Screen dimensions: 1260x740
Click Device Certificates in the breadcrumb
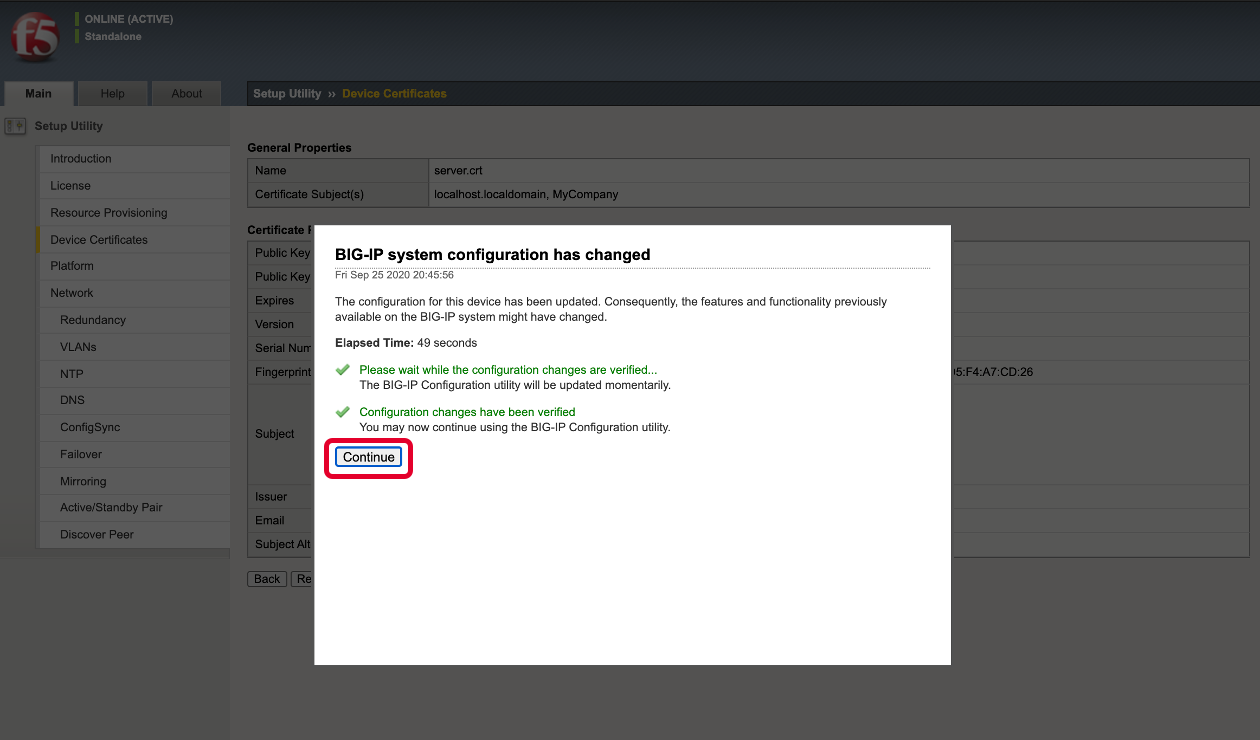click(394, 93)
